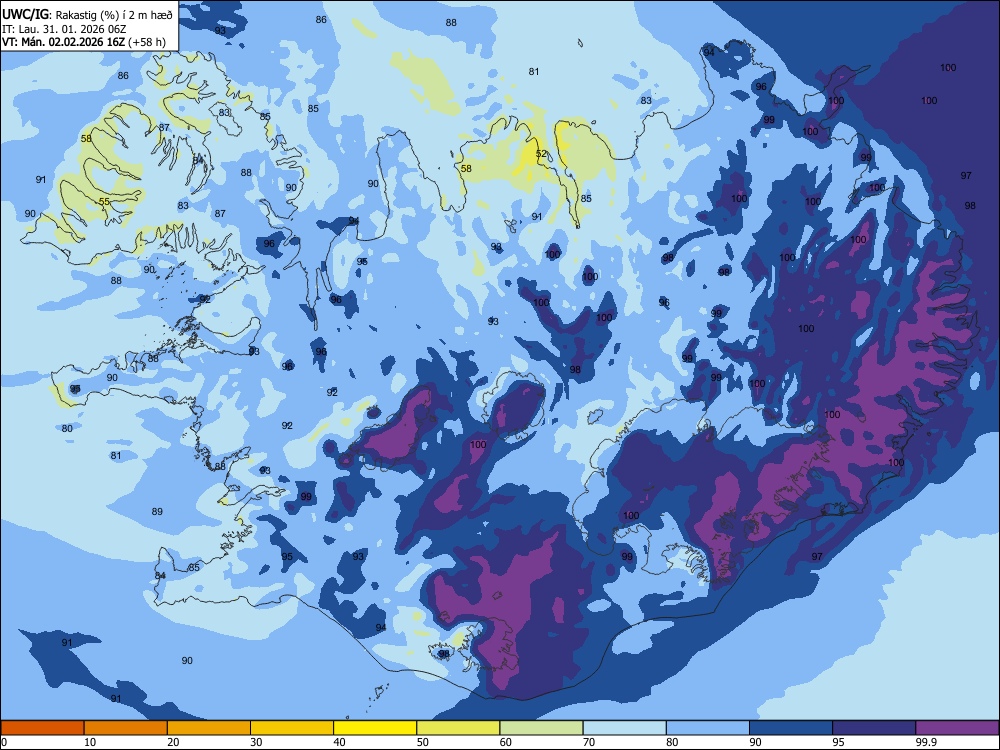Click the legend tick label 99.9

pyautogui.click(x=926, y=742)
